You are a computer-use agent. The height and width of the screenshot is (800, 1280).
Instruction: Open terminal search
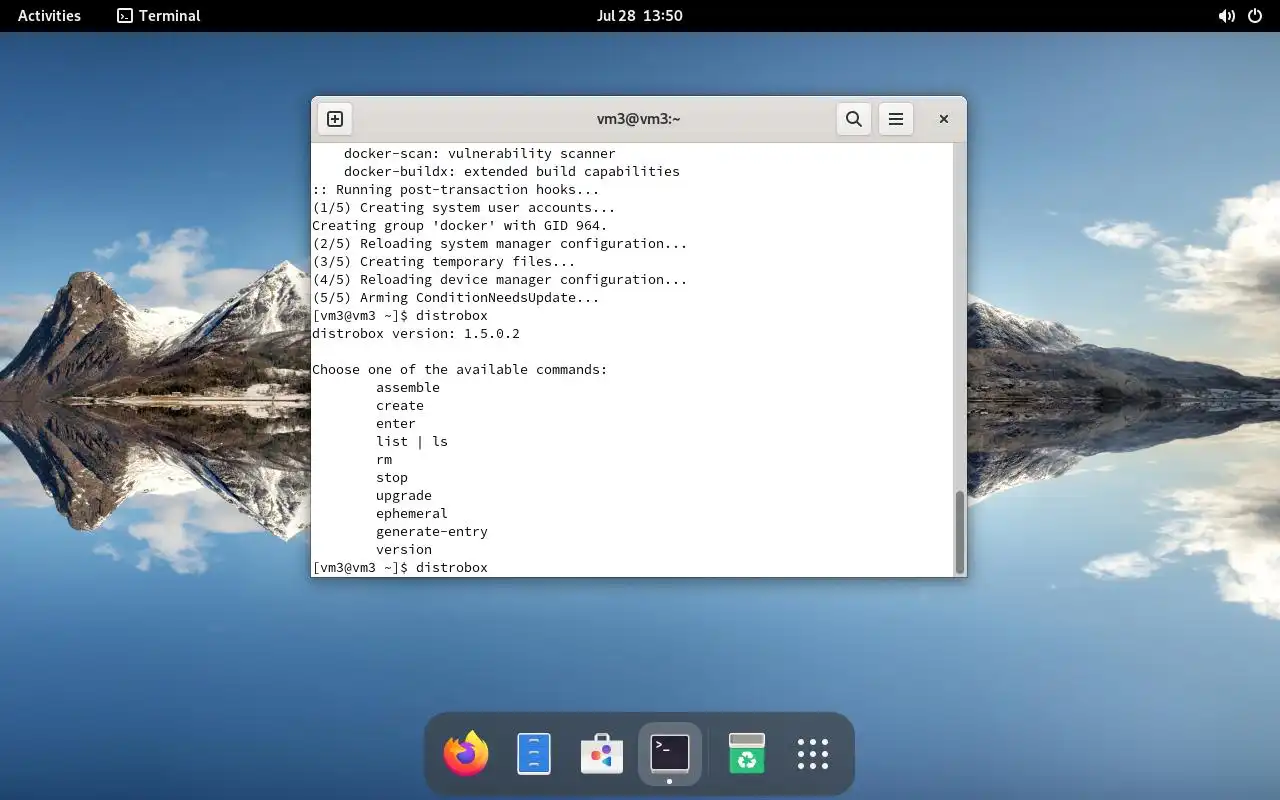click(854, 119)
